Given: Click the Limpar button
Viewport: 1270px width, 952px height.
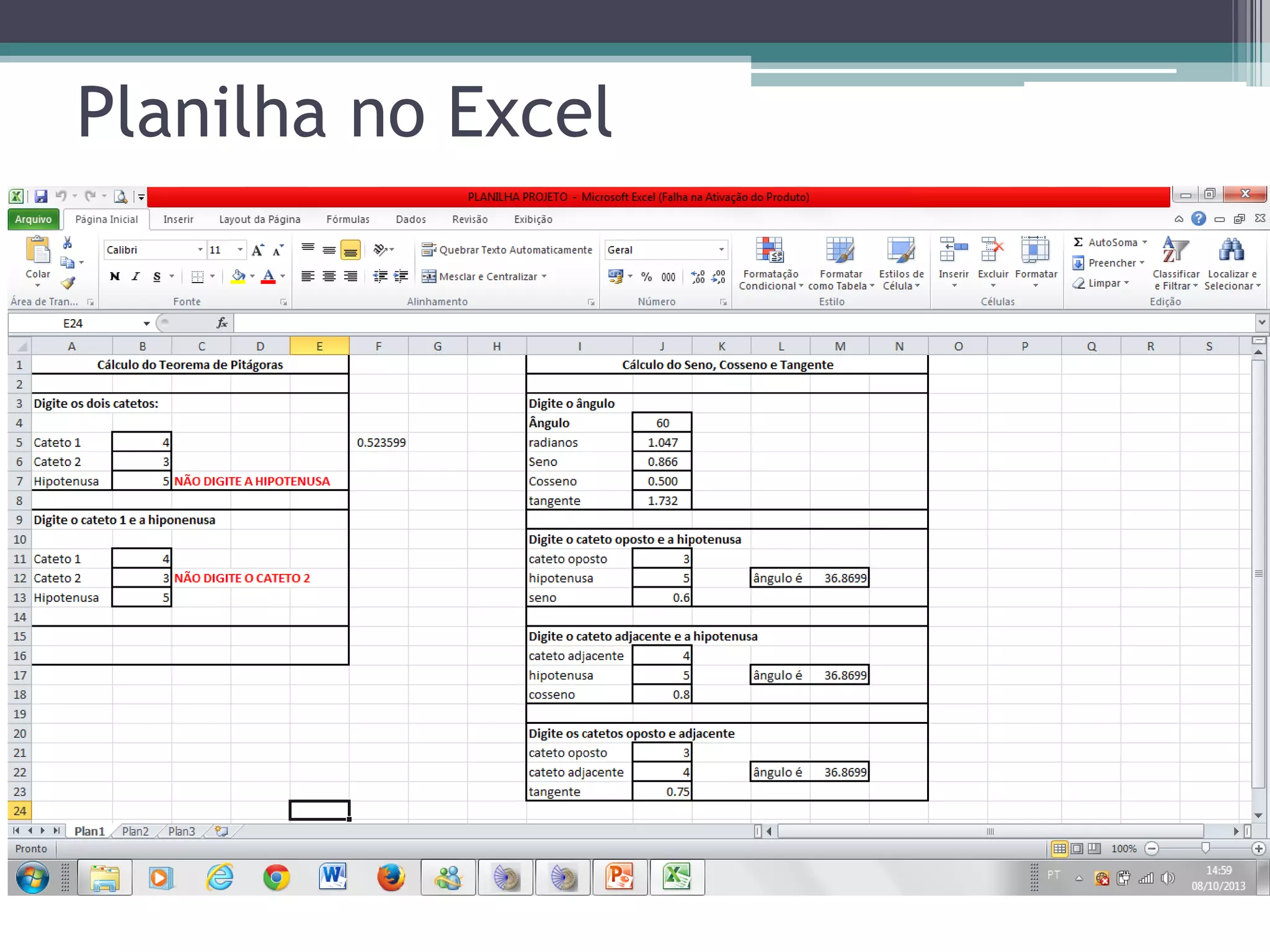Looking at the screenshot, I should [1101, 283].
